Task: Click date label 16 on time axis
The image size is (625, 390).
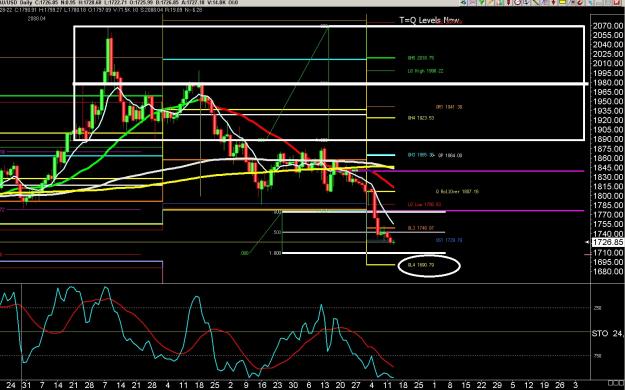Action: [x=262, y=385]
